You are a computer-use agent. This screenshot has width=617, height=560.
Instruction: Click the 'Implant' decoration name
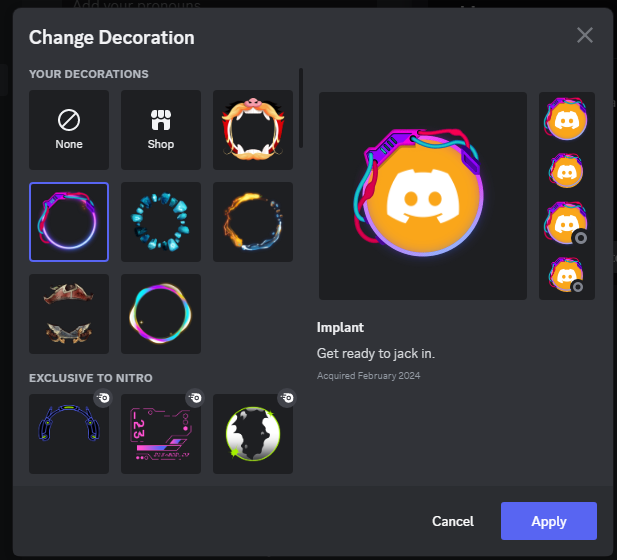pyautogui.click(x=340, y=327)
